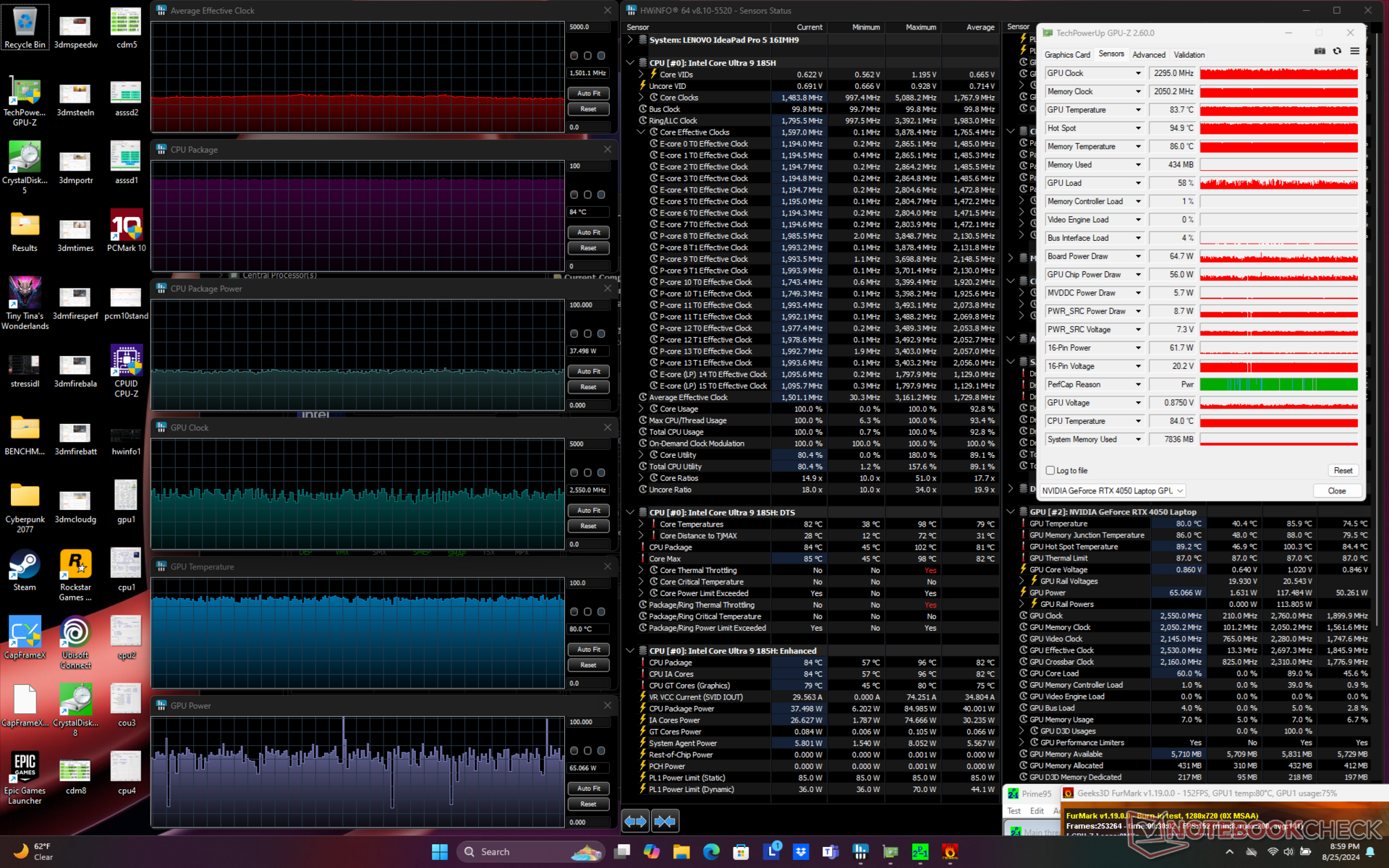Click Auto Fit on GPU Temperature graph
Viewport: 1389px width, 868px height.
tap(588, 650)
